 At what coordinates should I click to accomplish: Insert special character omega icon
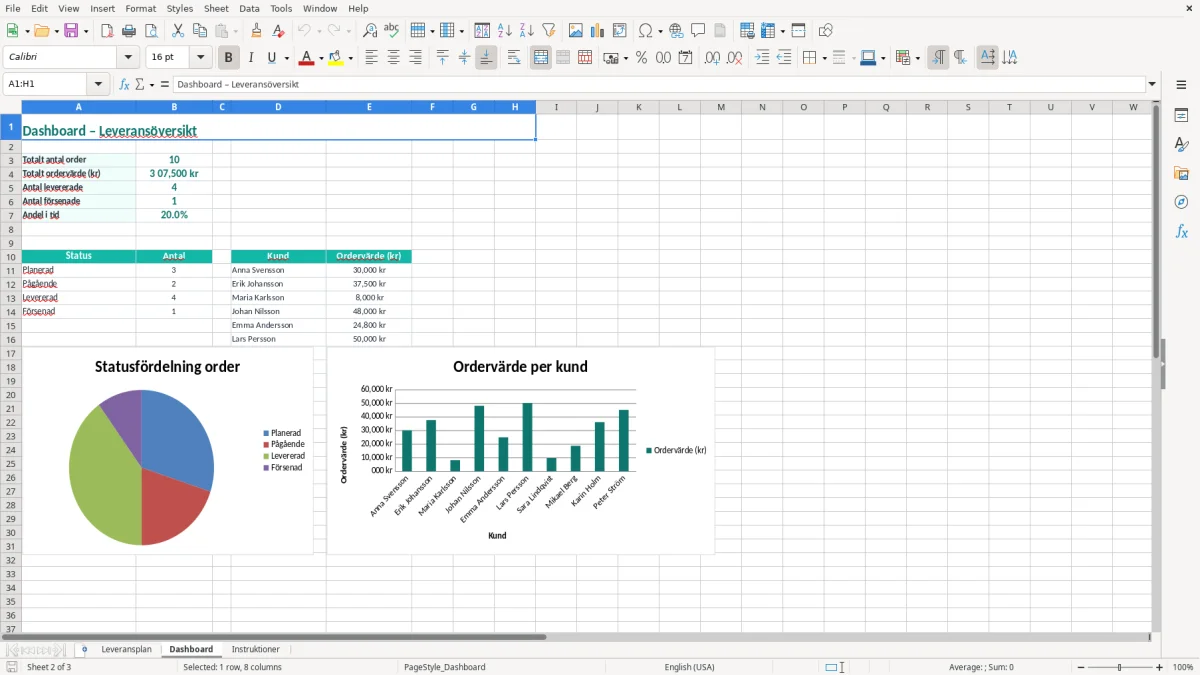pos(645,31)
